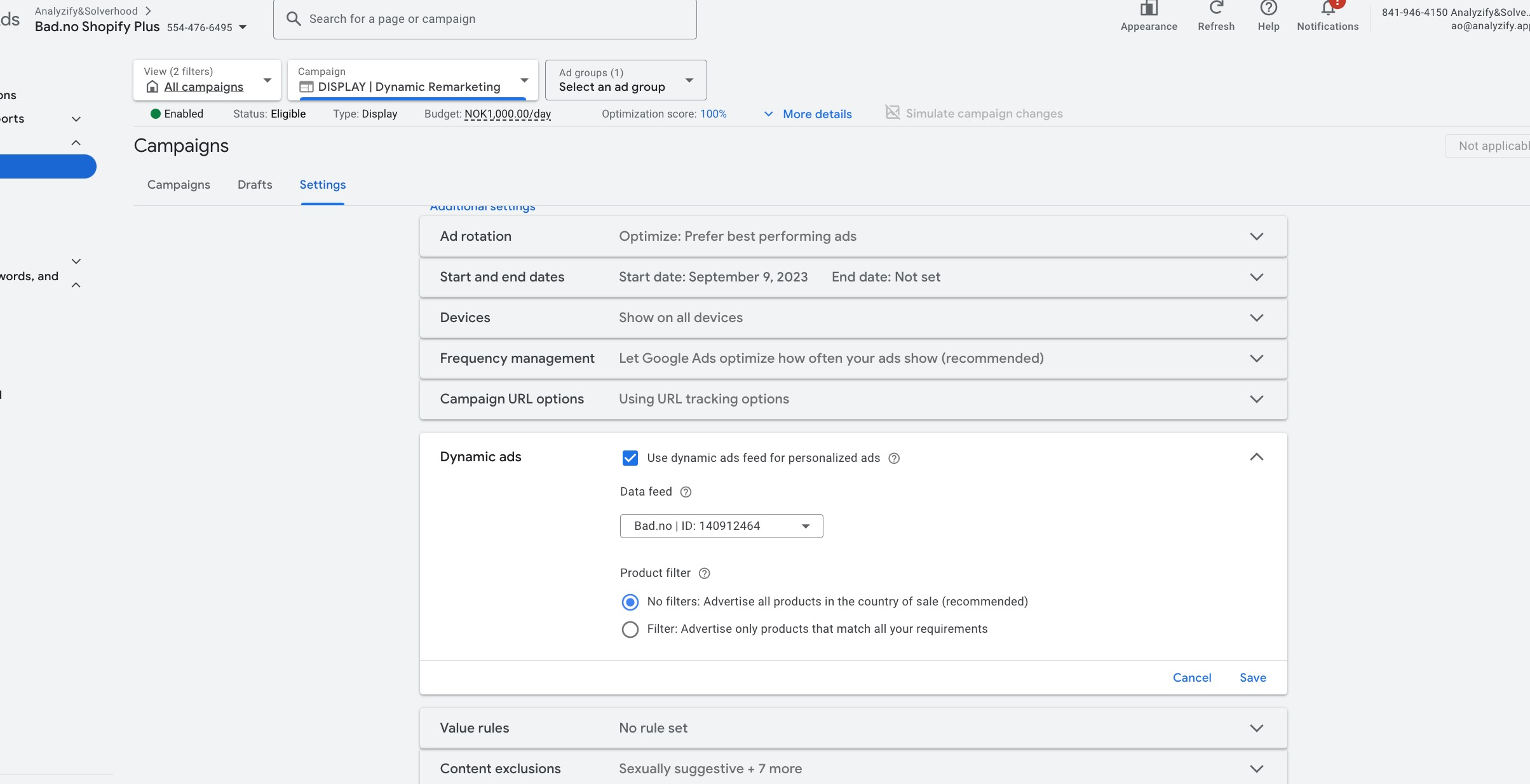Viewport: 1530px width, 784px height.
Task: Click 'Status: Eligible' text
Action: pos(269,114)
